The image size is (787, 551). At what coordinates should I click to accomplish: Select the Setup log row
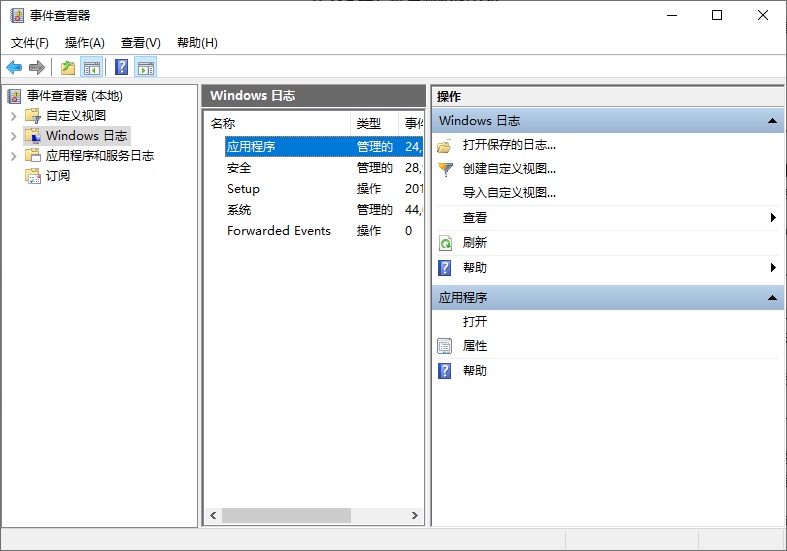click(324, 189)
